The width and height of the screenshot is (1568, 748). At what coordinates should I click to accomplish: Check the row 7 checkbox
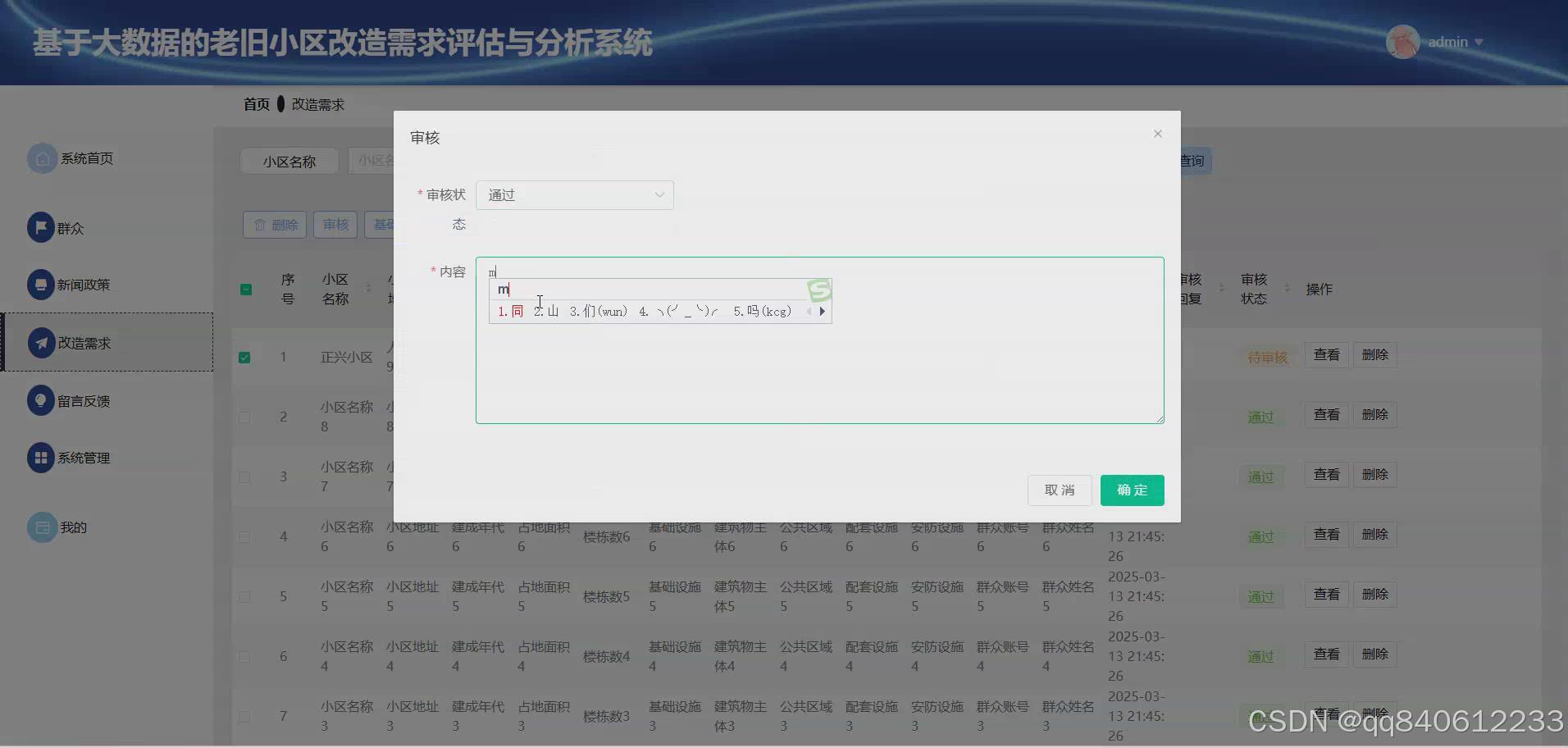tap(244, 717)
